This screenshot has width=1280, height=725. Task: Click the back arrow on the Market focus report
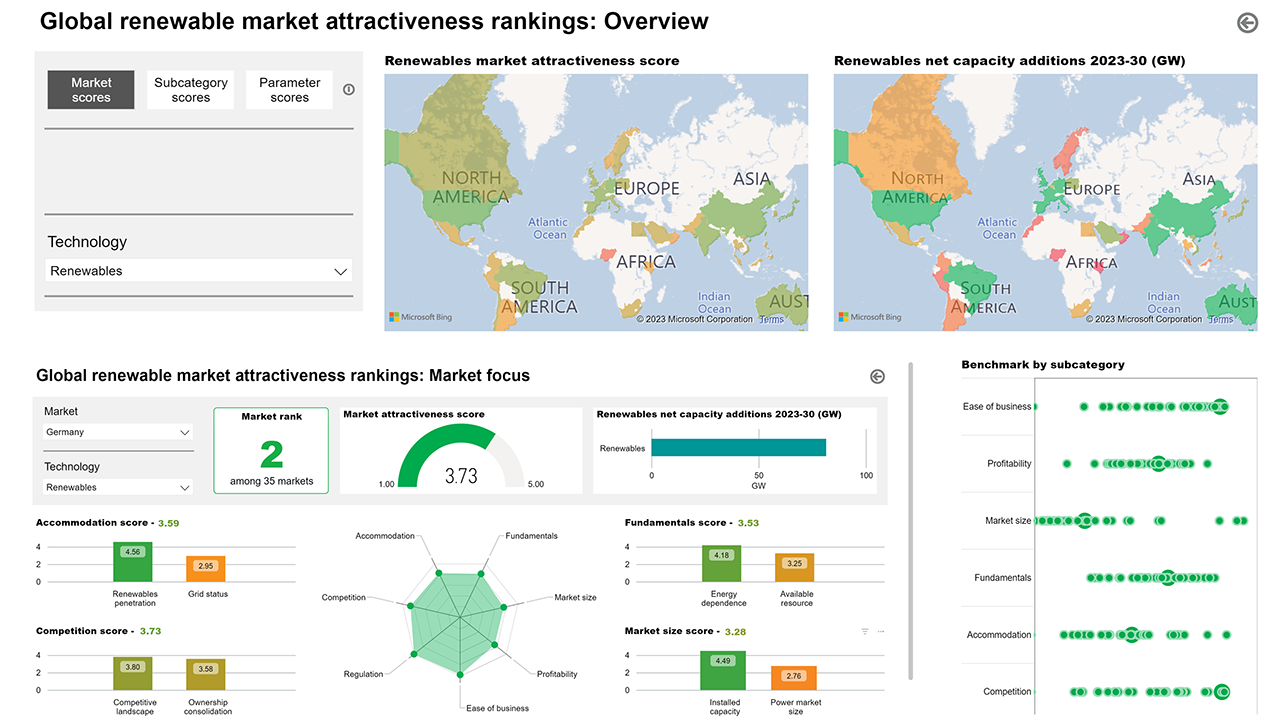pos(877,376)
